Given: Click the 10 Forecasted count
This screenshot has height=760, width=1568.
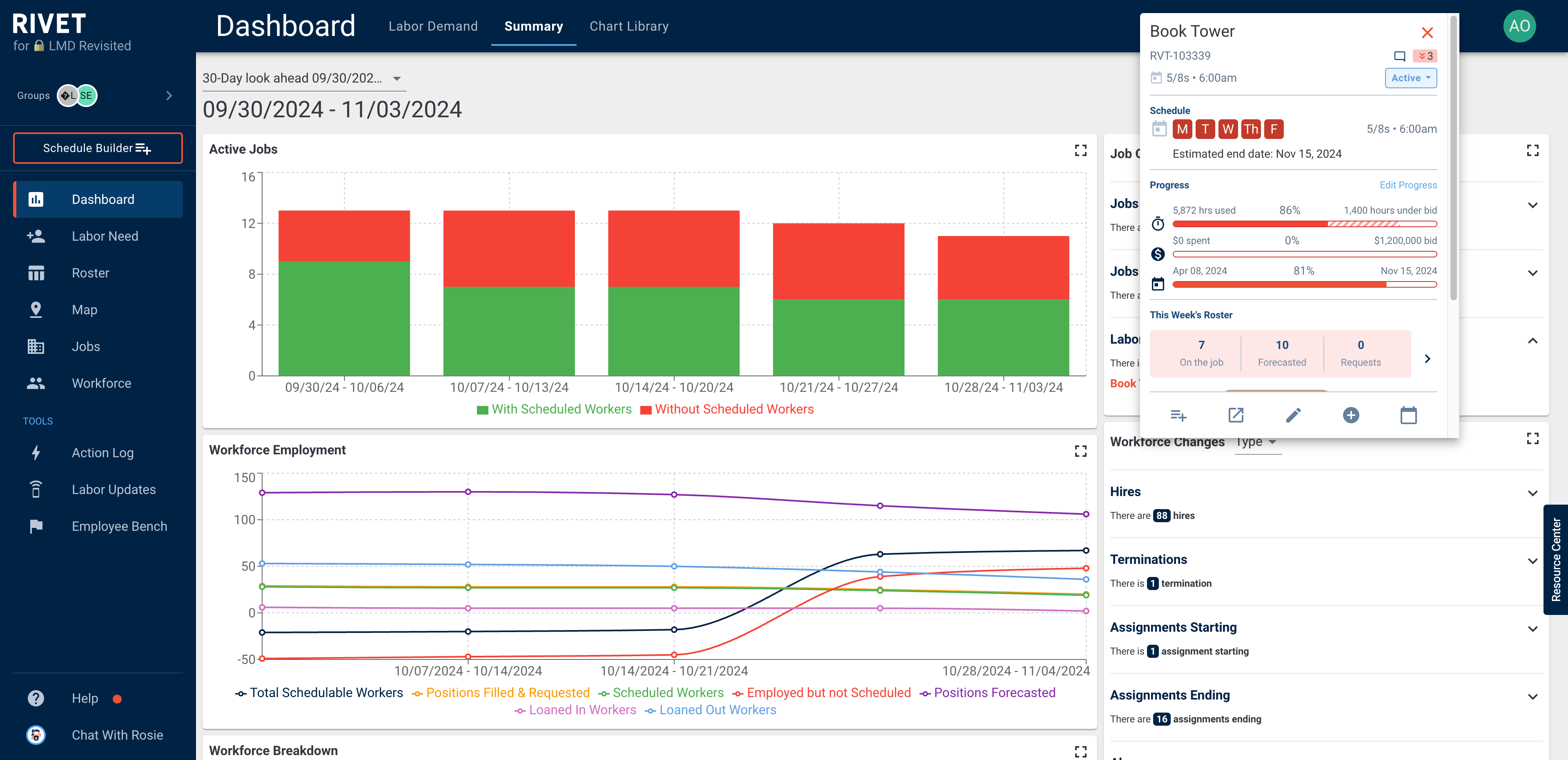Looking at the screenshot, I should click(1281, 353).
